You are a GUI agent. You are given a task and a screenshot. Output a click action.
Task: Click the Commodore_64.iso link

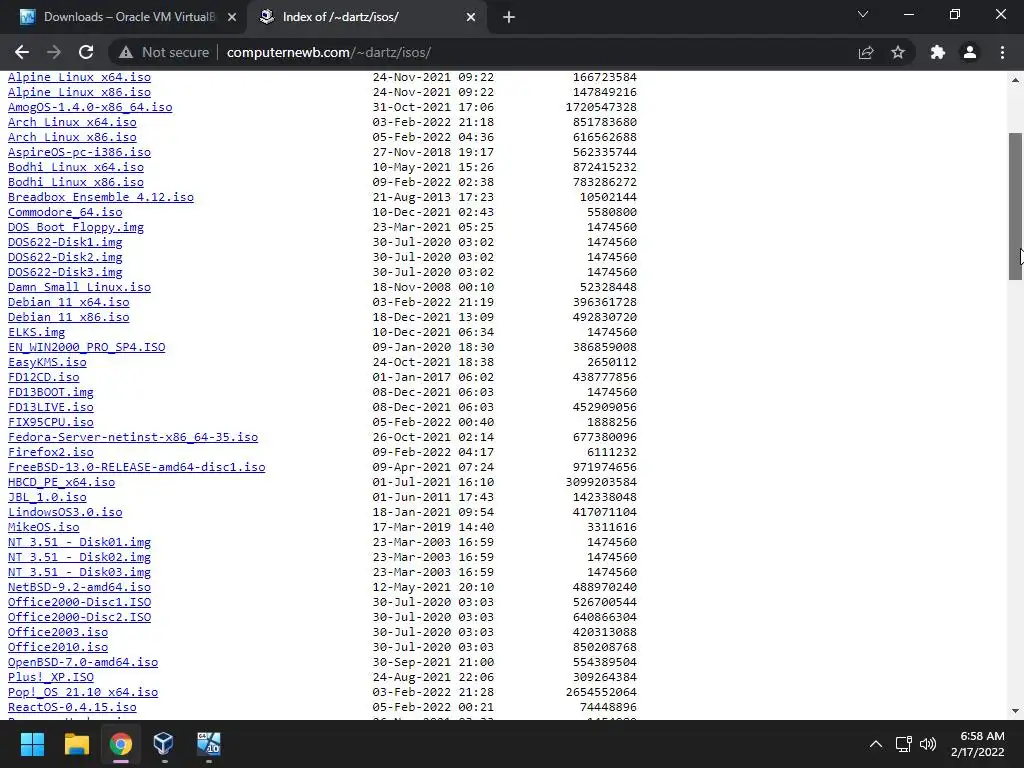pyautogui.click(x=65, y=212)
